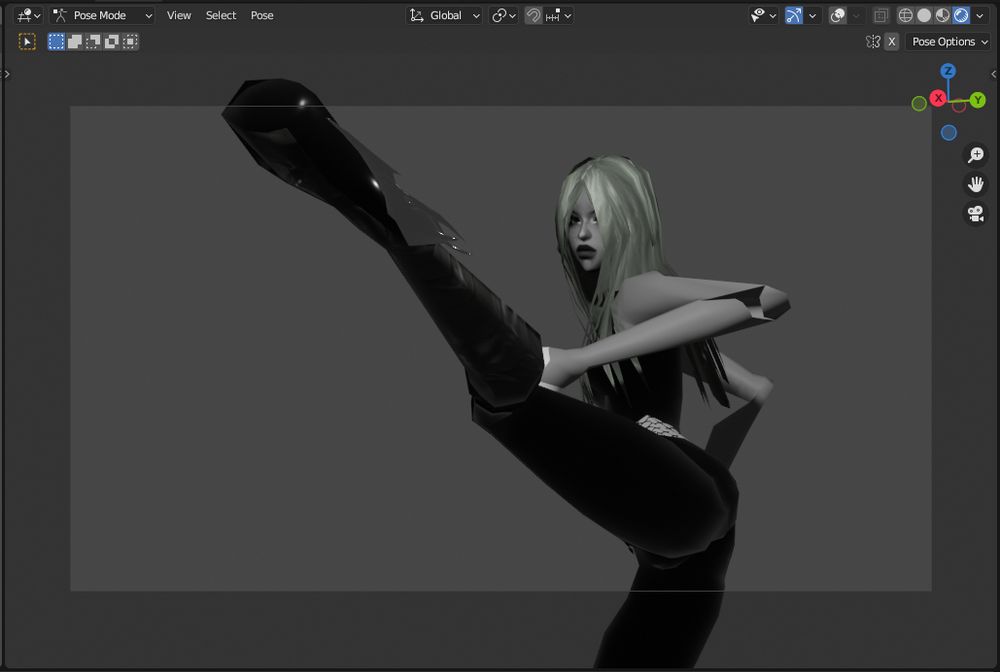
Task: Expand the Pose Options dropdown
Action: [948, 42]
